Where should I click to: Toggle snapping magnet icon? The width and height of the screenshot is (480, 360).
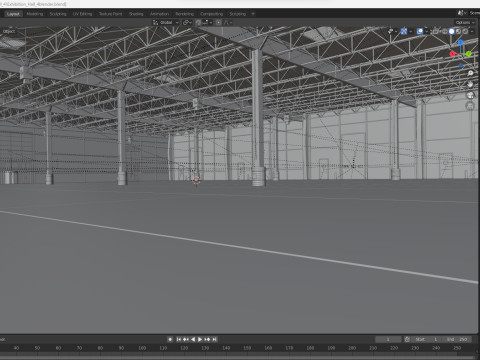pyautogui.click(x=198, y=22)
